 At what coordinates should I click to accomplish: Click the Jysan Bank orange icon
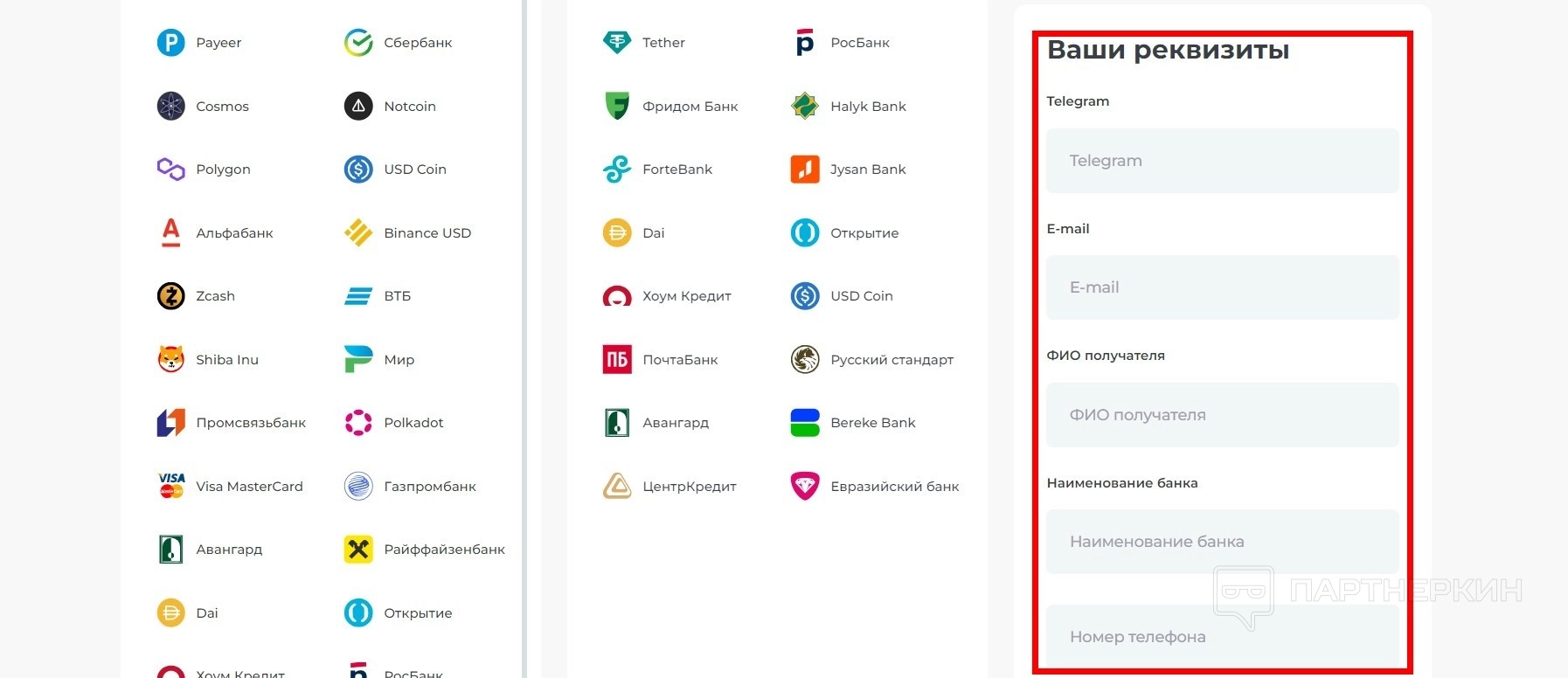[x=805, y=169]
